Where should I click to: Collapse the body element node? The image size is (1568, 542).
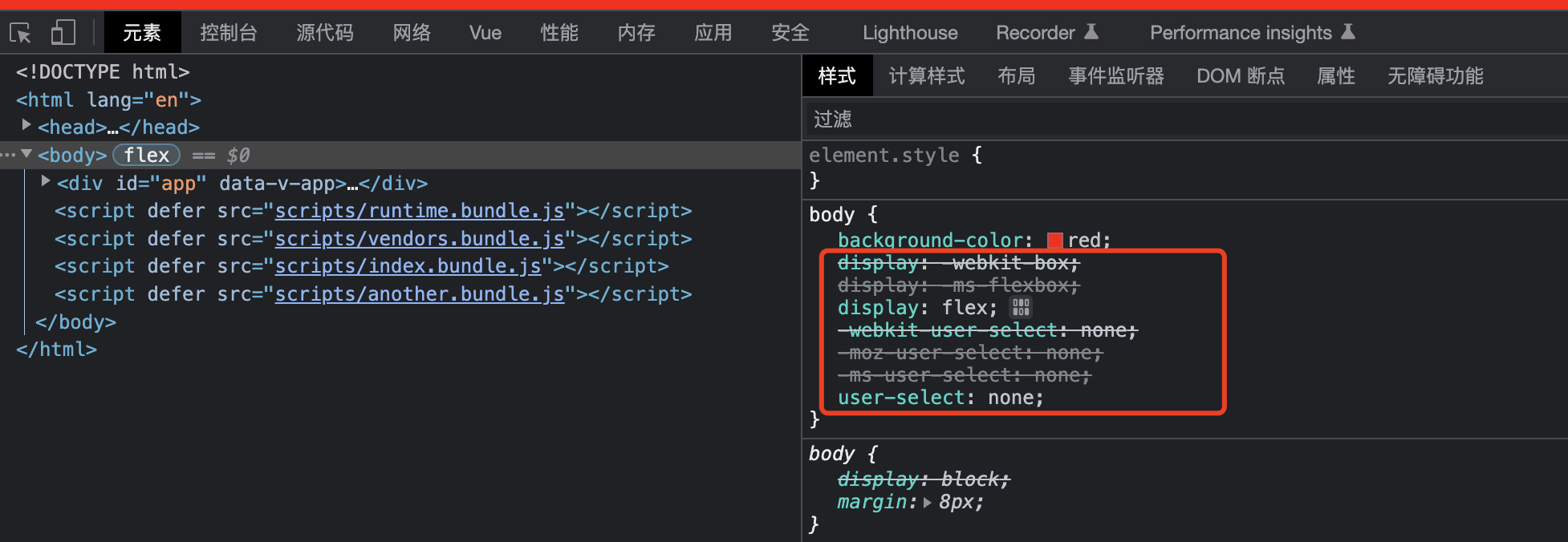pyautogui.click(x=26, y=154)
